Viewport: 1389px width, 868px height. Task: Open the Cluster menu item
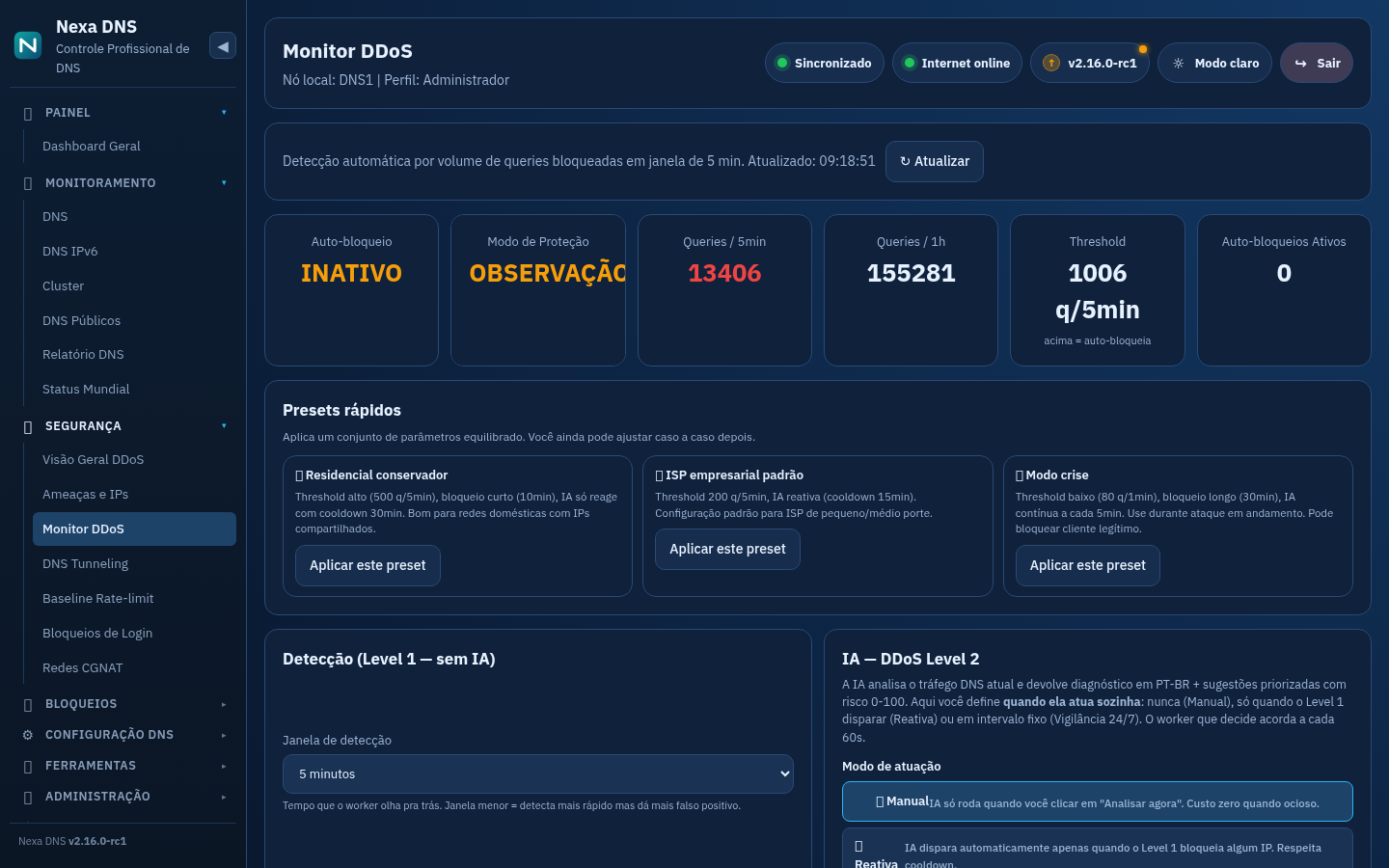pos(134,286)
